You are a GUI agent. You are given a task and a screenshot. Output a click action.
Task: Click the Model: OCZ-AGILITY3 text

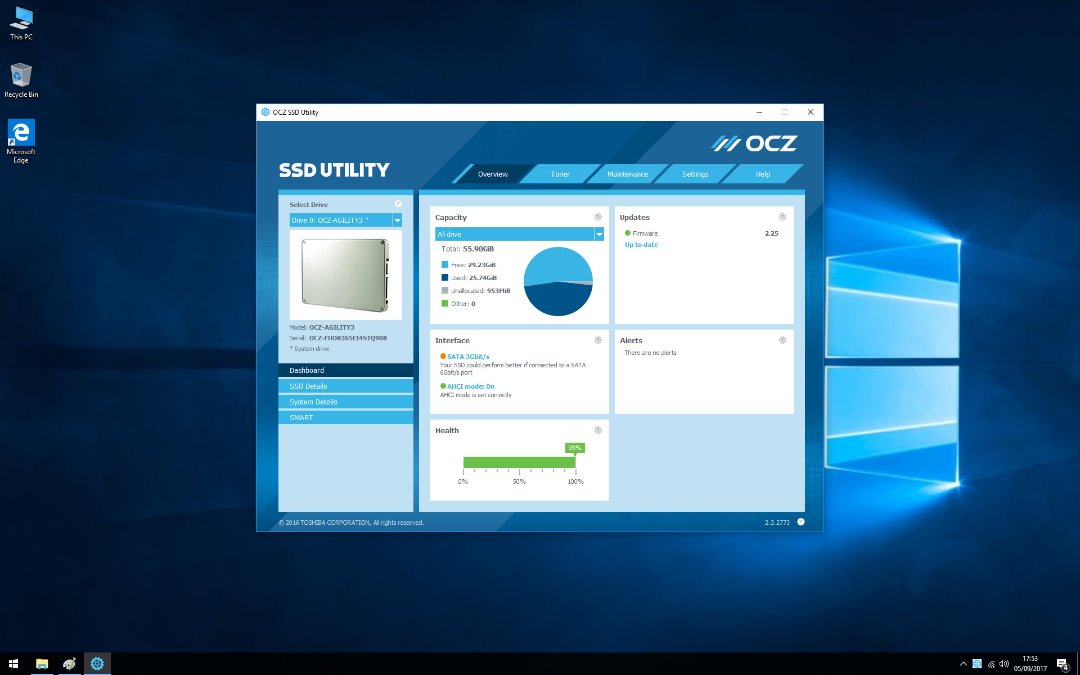322,327
